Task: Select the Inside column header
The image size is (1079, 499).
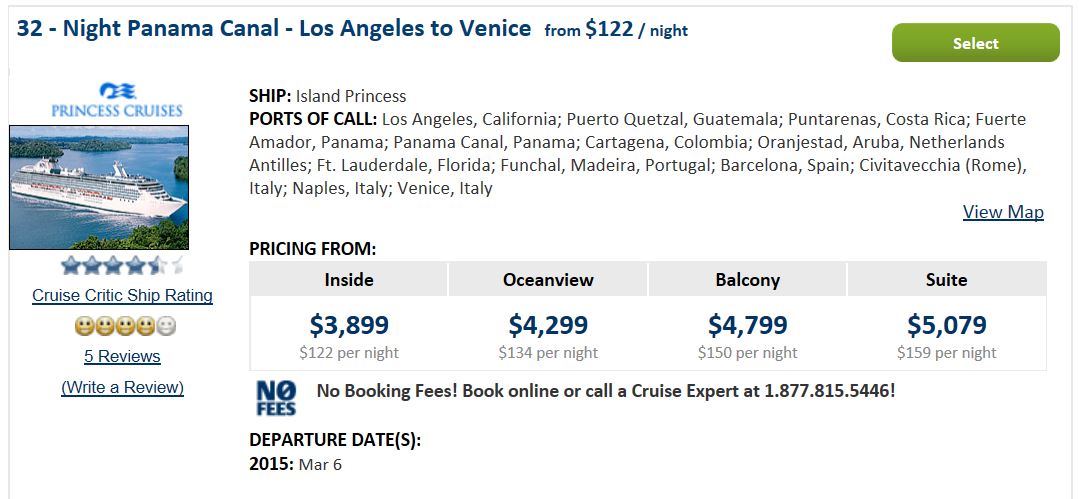Action: click(x=349, y=279)
